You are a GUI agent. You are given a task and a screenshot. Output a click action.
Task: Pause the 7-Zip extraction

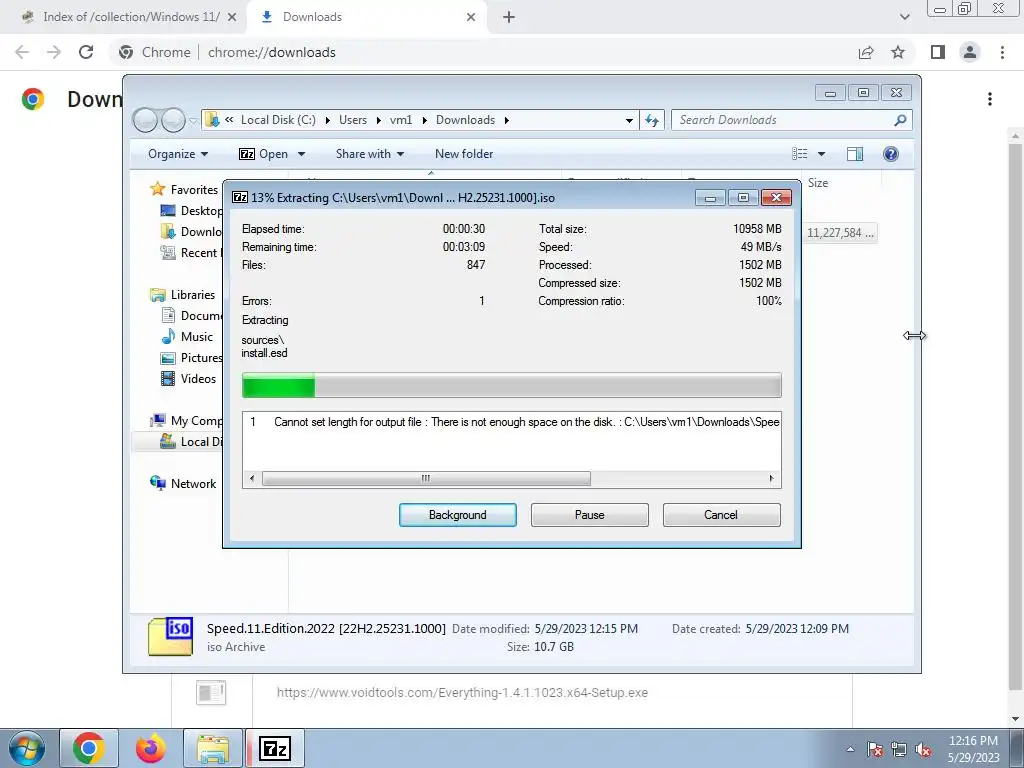(x=589, y=515)
